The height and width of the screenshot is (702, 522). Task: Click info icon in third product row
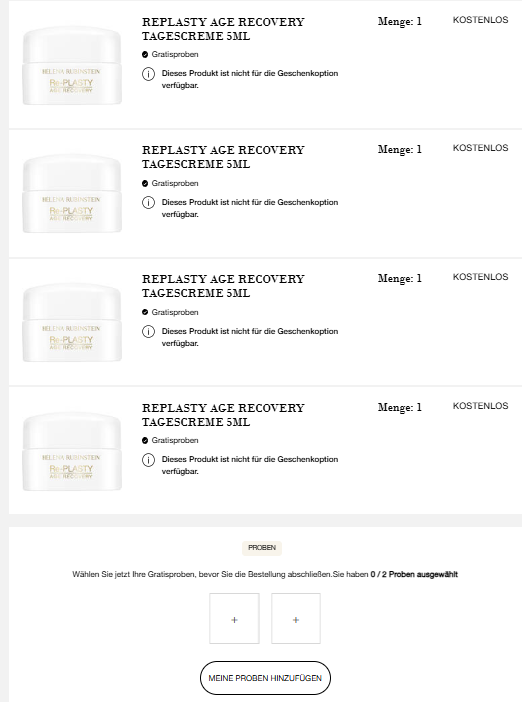[x=148, y=332]
